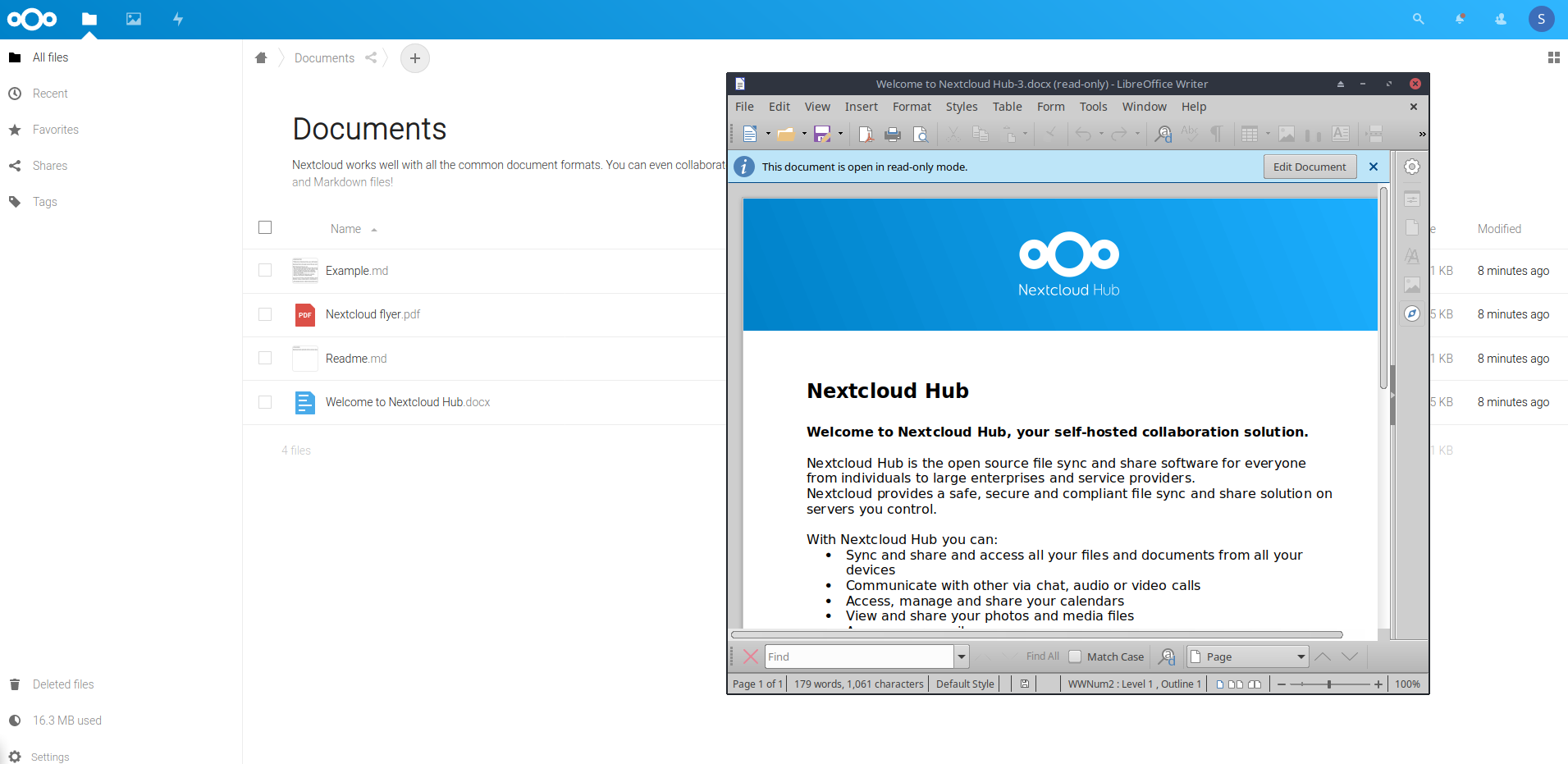Select book view in status bar
The width and height of the screenshot is (1568, 764).
(1255, 684)
